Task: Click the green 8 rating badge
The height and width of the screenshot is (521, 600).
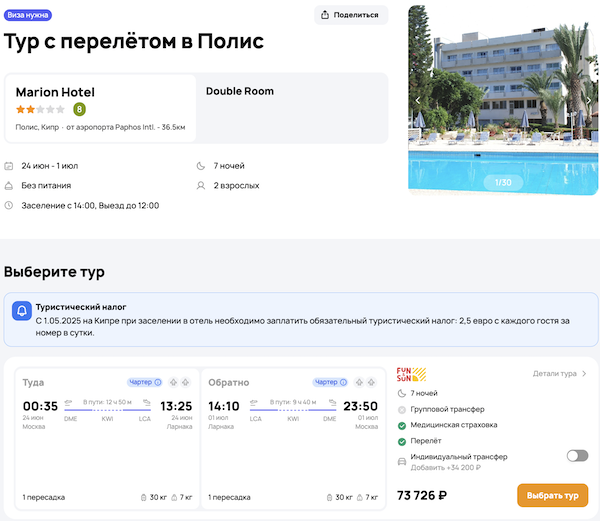Action: pyautogui.click(x=79, y=109)
